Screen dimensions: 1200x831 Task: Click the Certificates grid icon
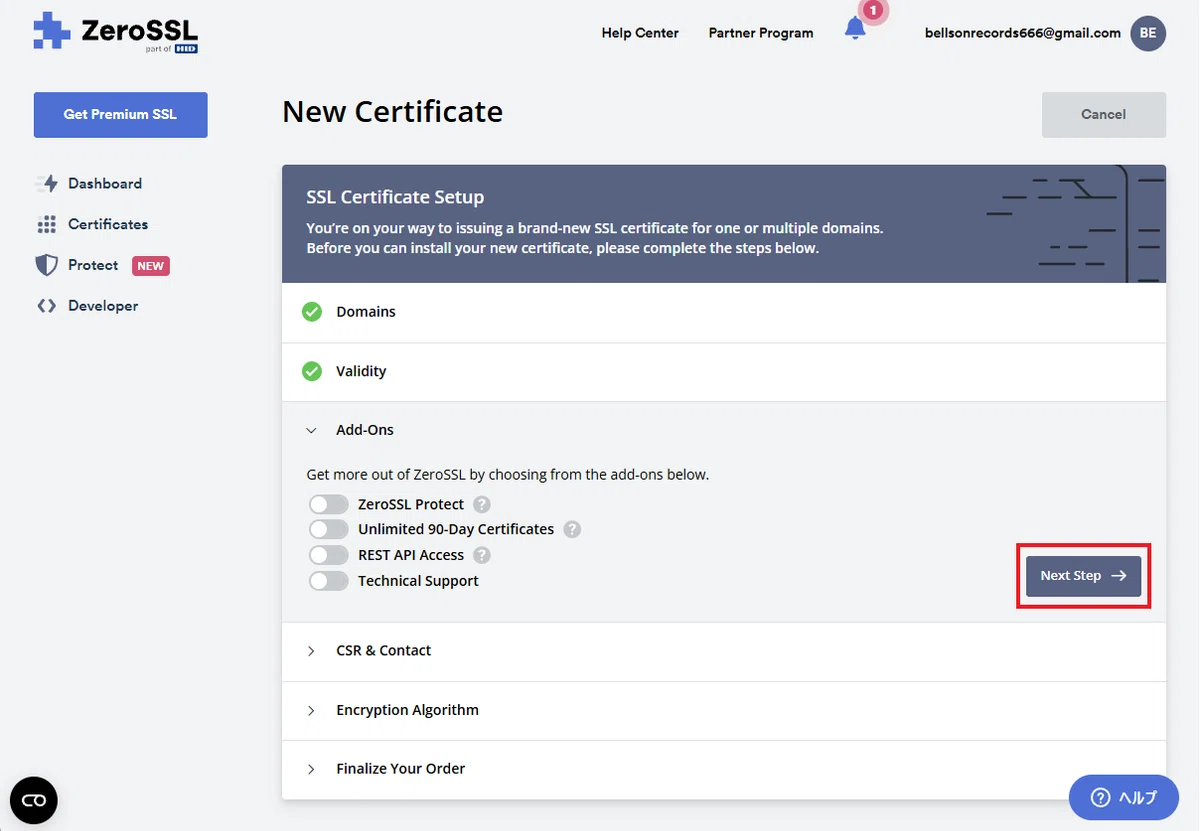click(47, 225)
